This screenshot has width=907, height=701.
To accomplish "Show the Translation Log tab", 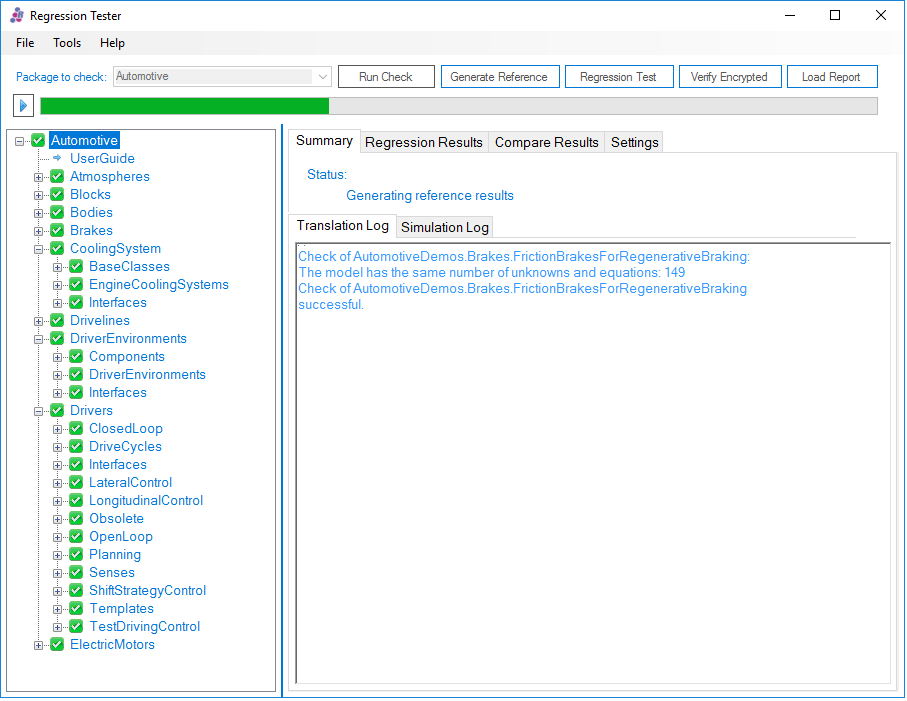I will pyautogui.click(x=342, y=226).
